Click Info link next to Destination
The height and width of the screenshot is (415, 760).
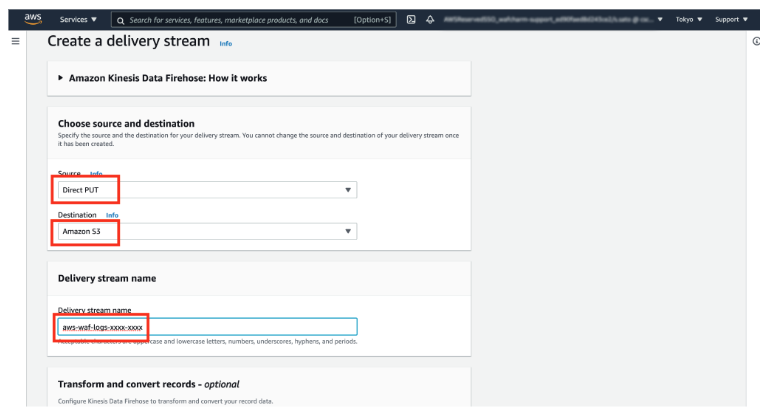[x=112, y=215]
